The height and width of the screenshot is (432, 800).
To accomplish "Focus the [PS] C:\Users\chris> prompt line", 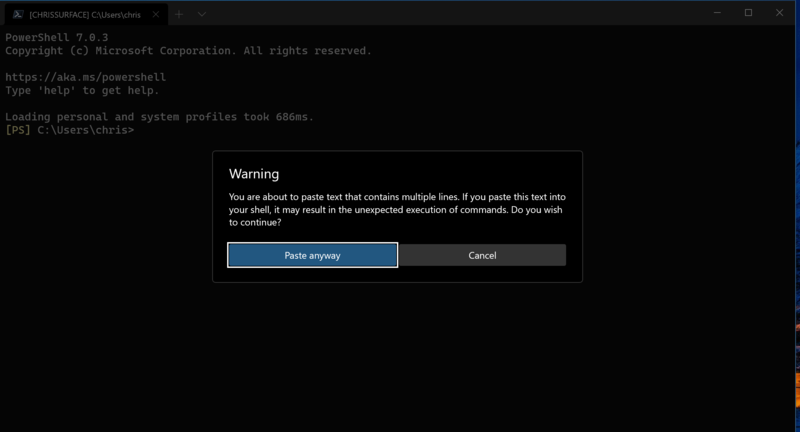I will (70, 130).
